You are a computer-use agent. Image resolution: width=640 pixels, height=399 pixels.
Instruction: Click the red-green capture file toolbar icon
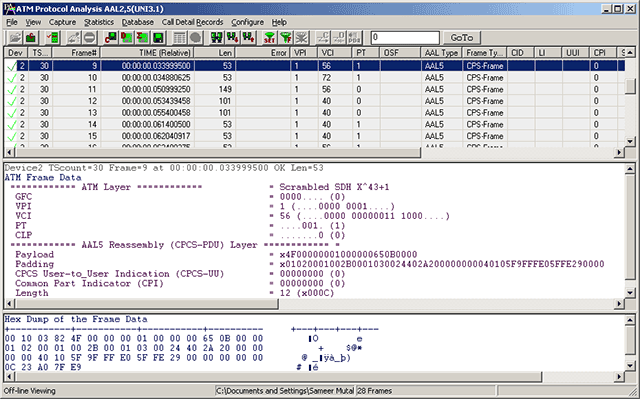point(31,38)
